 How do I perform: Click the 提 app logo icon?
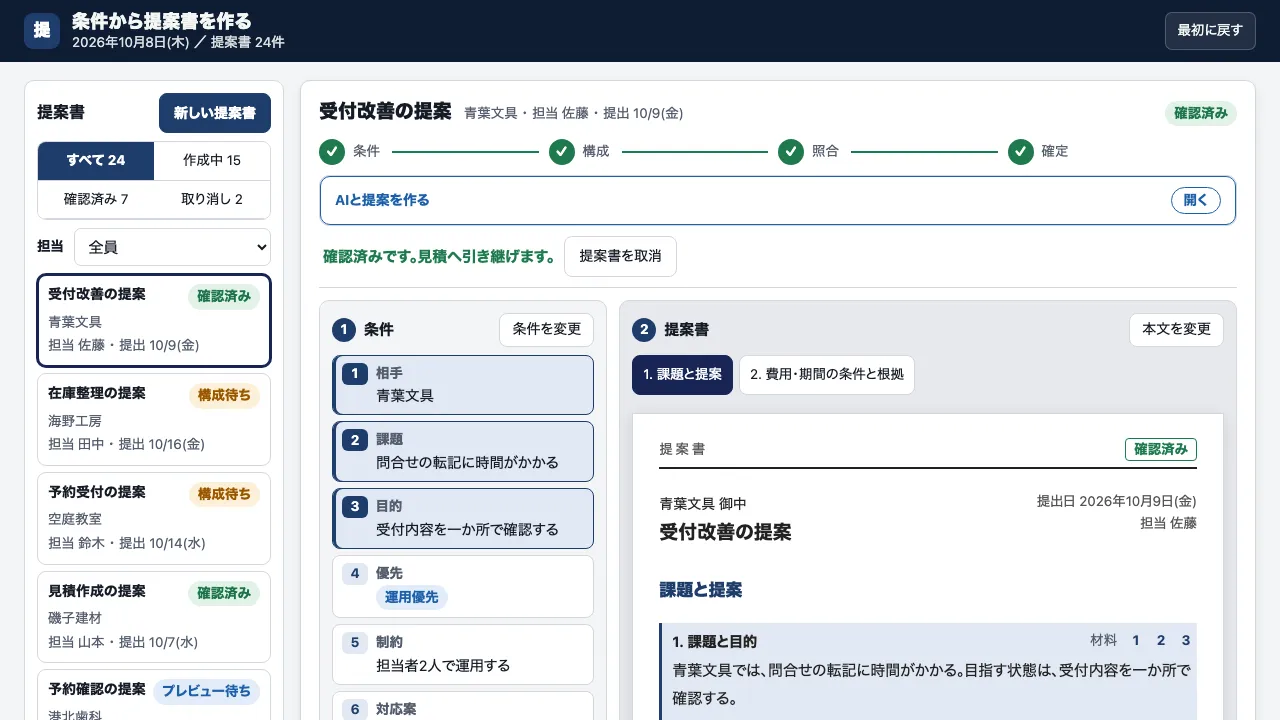tap(42, 30)
